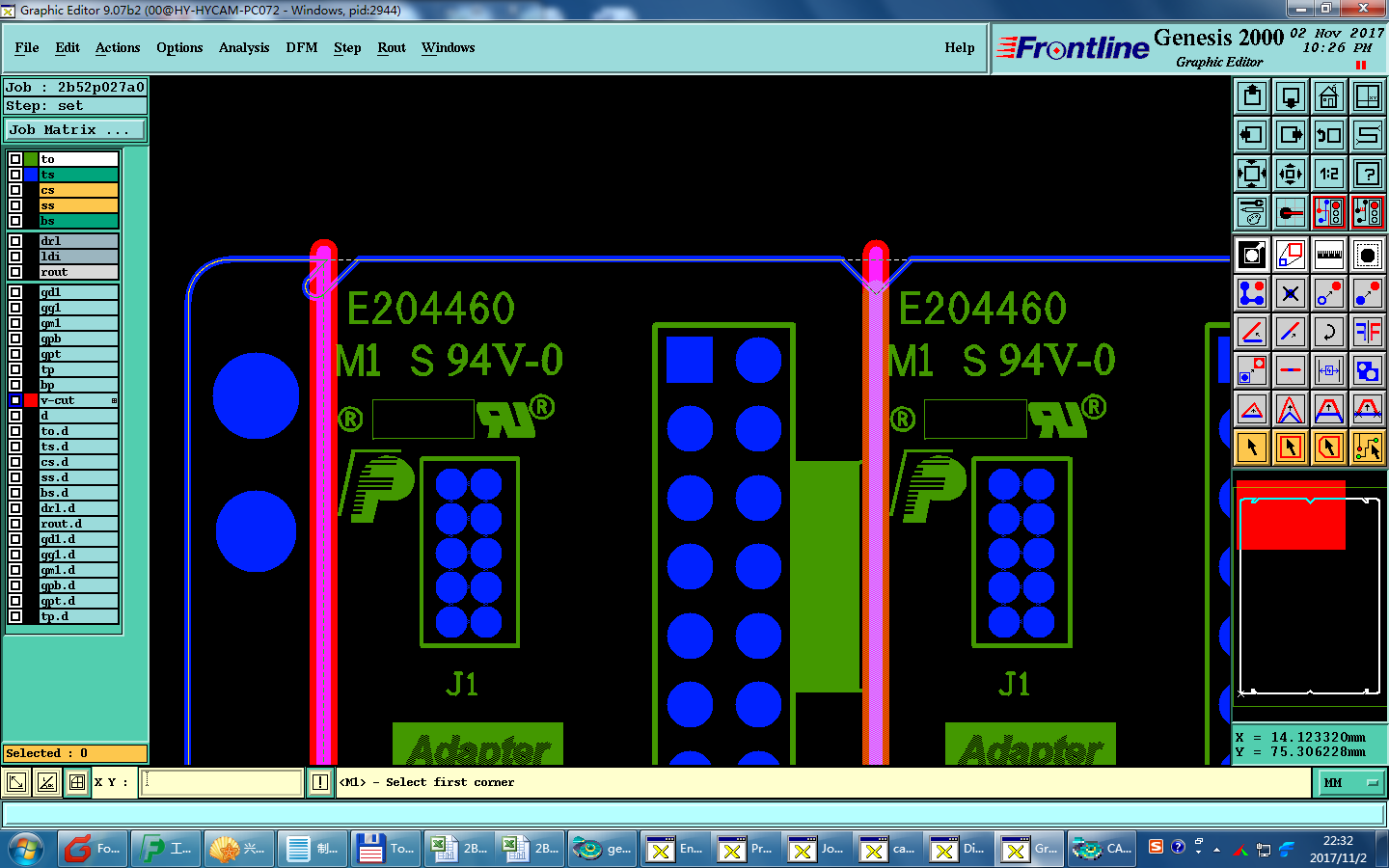Click the ruler measure tool icon
The image size is (1389, 868).
pos(1329,255)
